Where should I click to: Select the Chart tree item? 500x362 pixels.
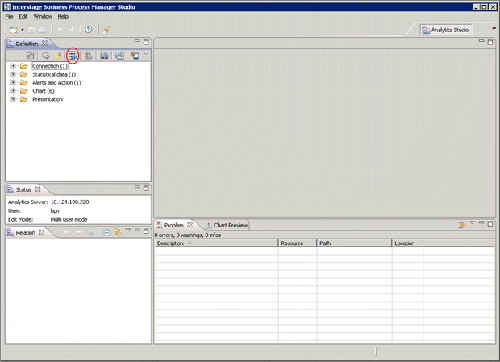pyautogui.click(x=43, y=91)
